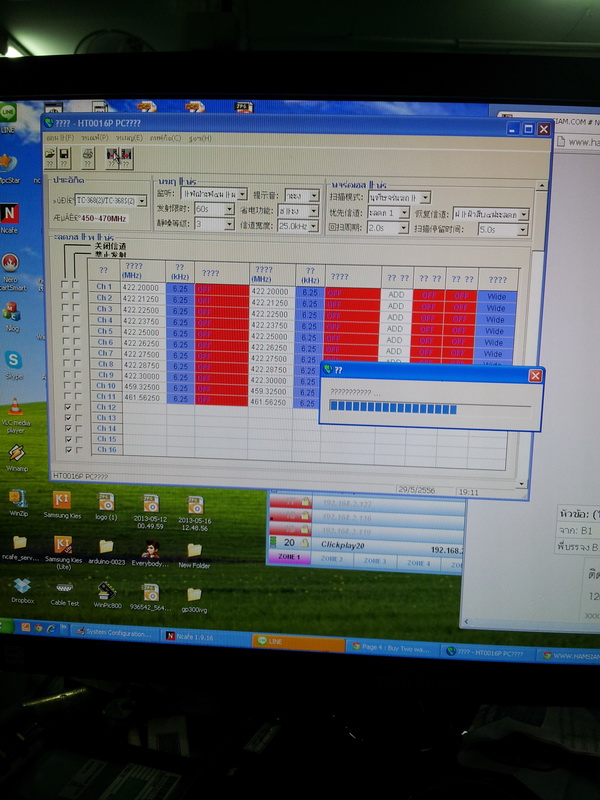The image size is (600, 800).
Task: Untick the checked first checkbox for Ch 16
Action: (x=68, y=449)
